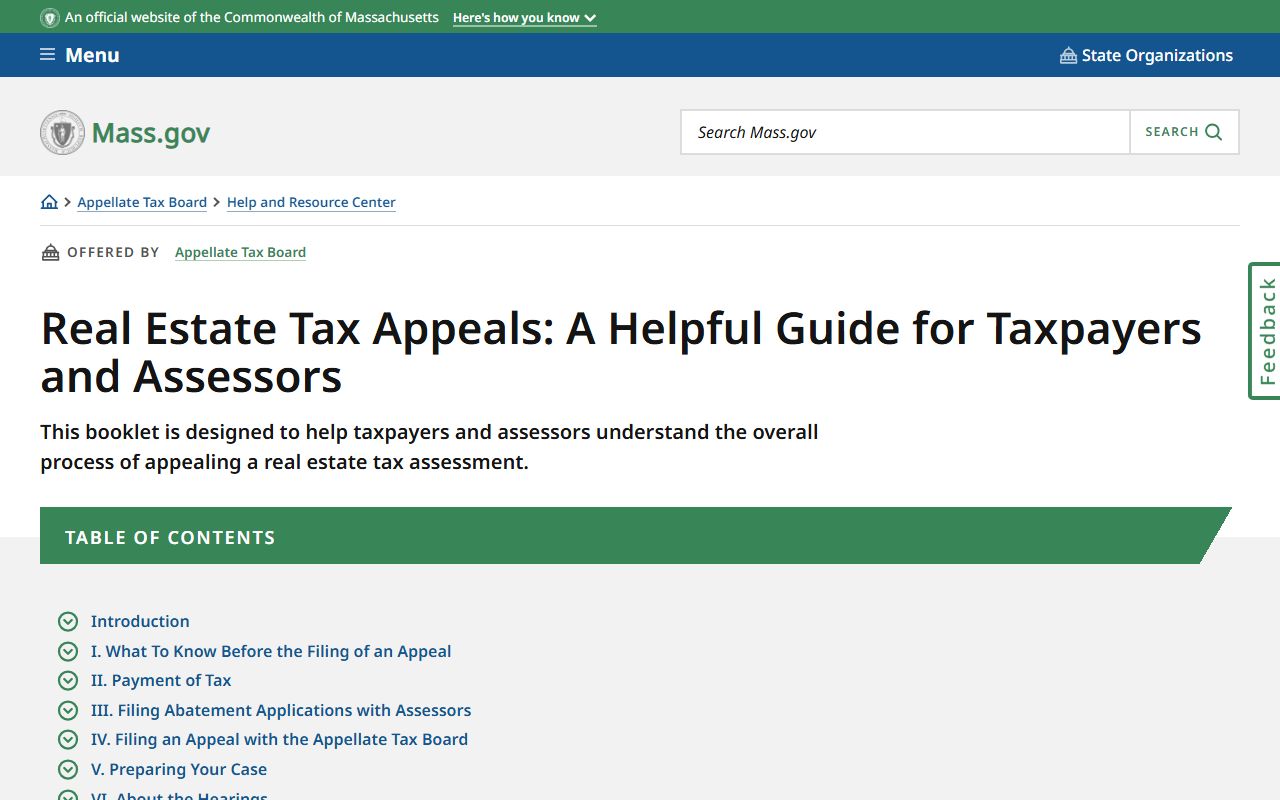Viewport: 1280px width, 800px height.
Task: Expand the "Here's how you know" dropdown
Action: (524, 18)
